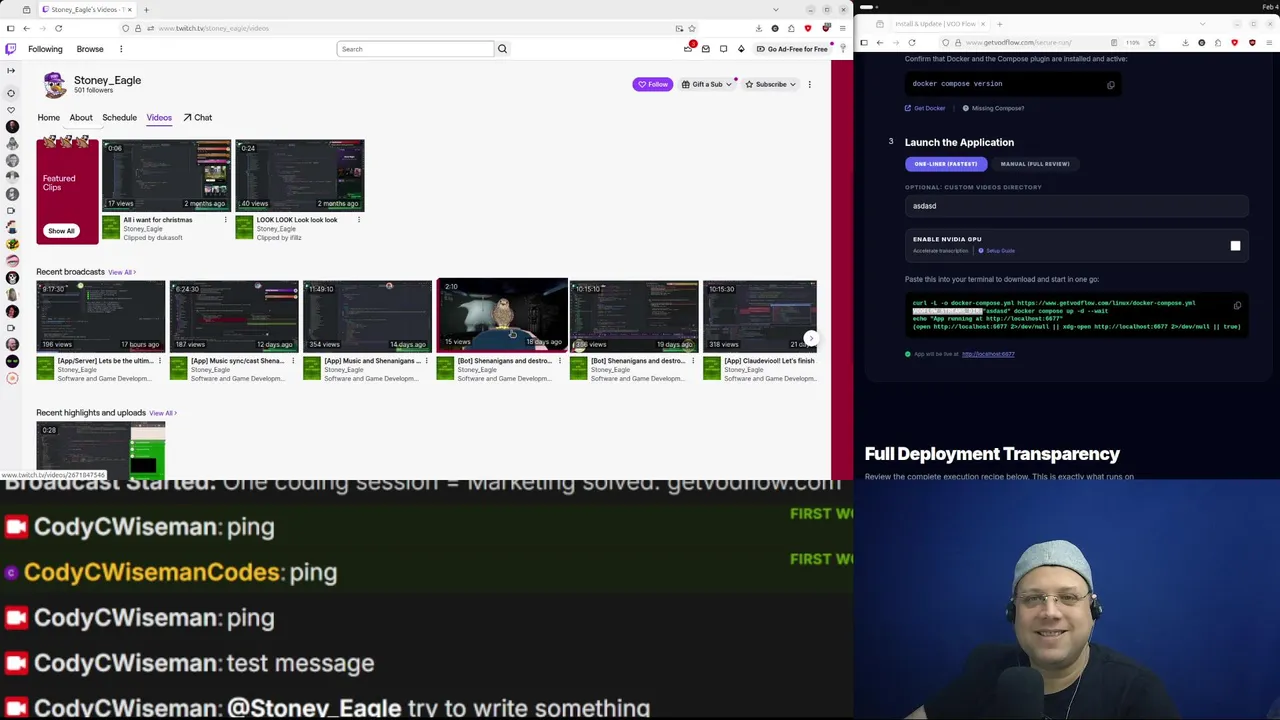
Task: Open '[App] Music sync/cast Shena...' video title
Action: coord(237,361)
